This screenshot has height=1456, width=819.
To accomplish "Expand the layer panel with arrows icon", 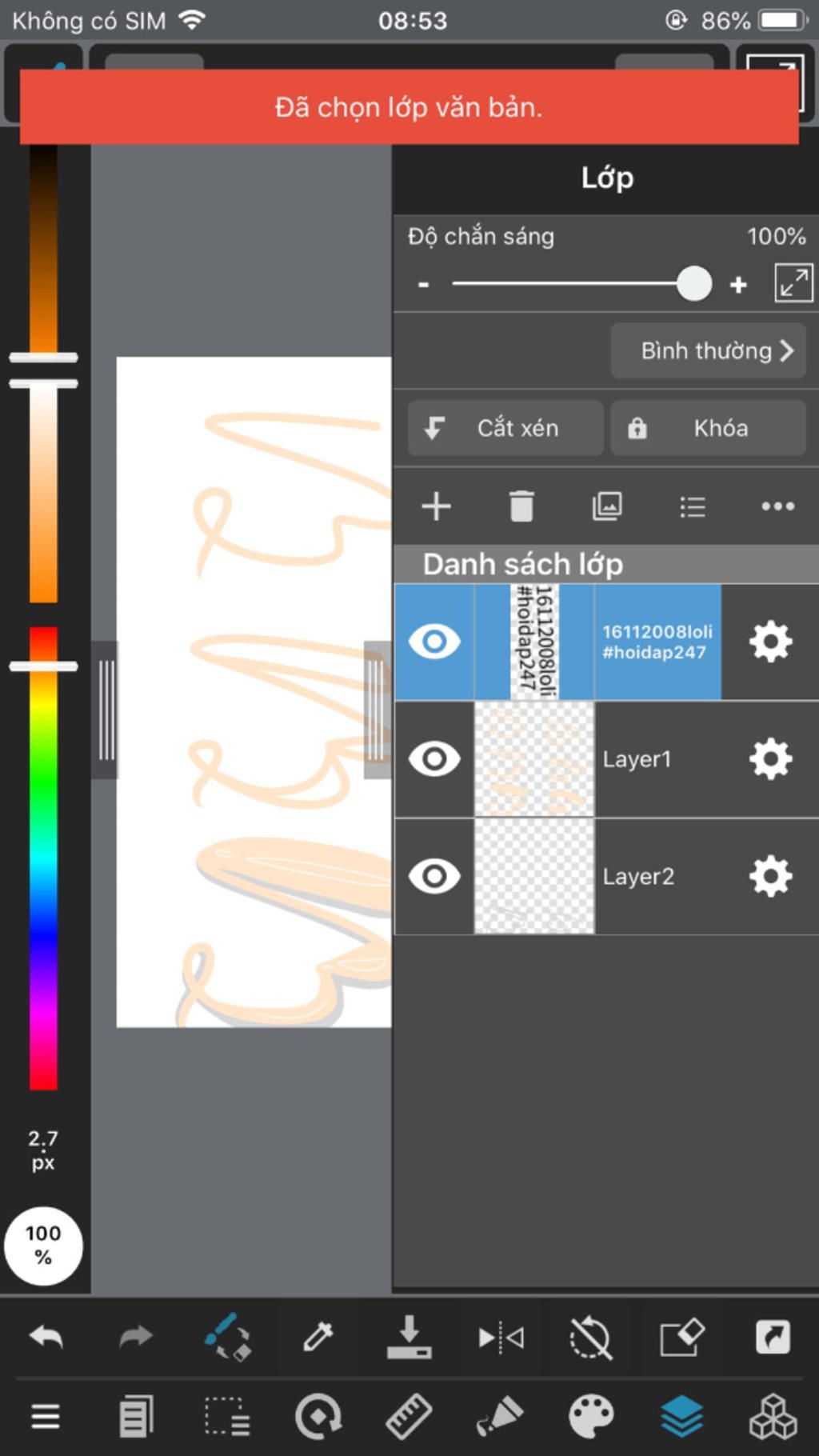I will (x=793, y=283).
